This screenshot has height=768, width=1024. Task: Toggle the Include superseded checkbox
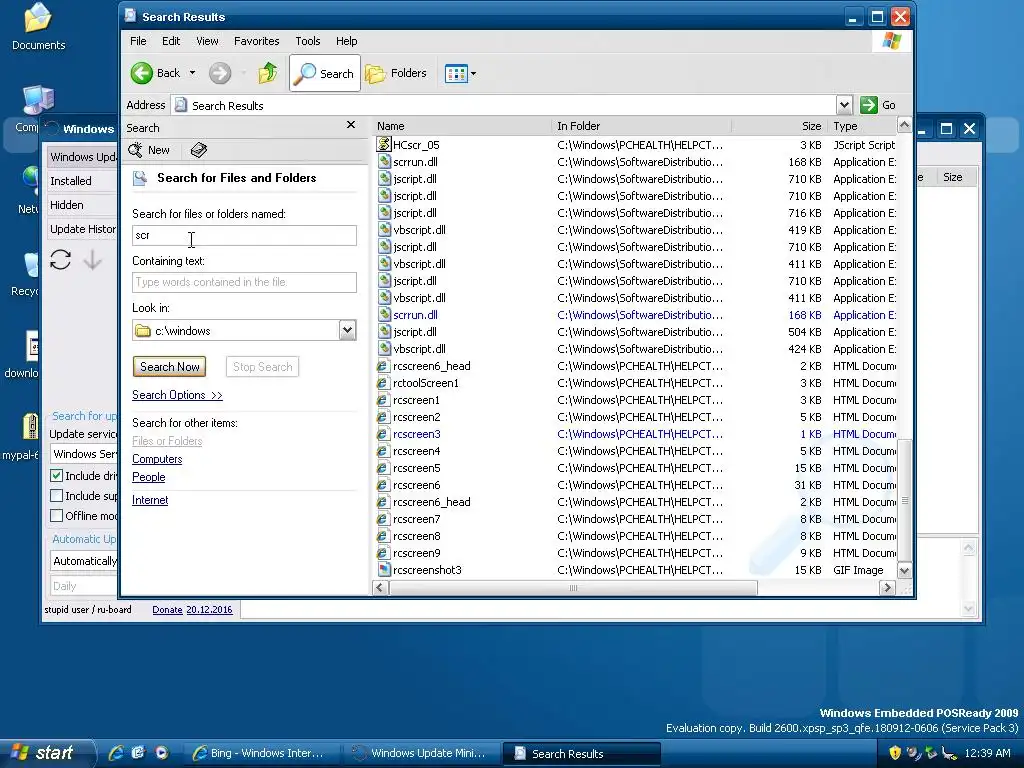click(x=57, y=496)
